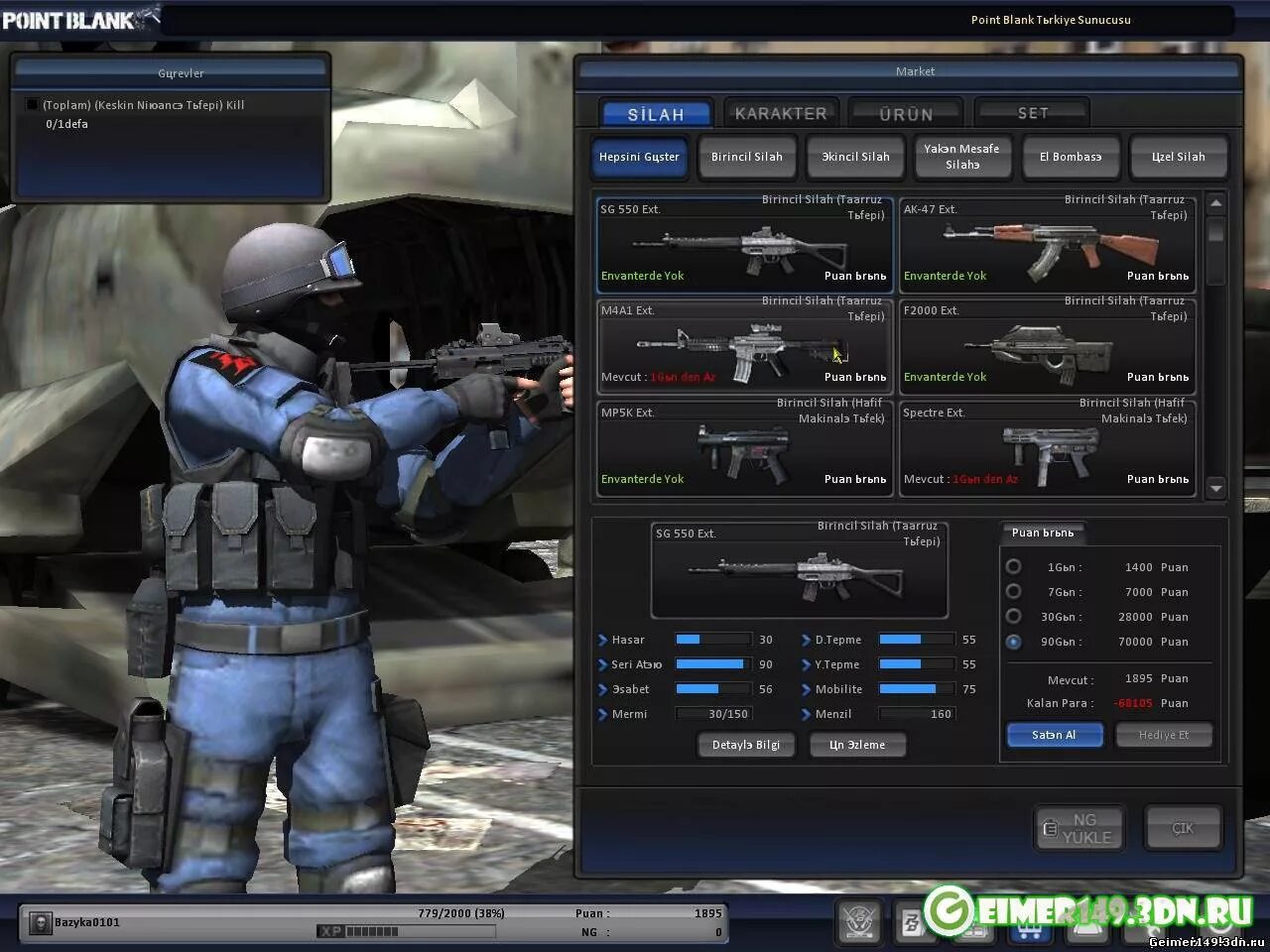The height and width of the screenshot is (952, 1270).
Task: Click the arrow icon beside D.Tepme
Action: (x=806, y=640)
